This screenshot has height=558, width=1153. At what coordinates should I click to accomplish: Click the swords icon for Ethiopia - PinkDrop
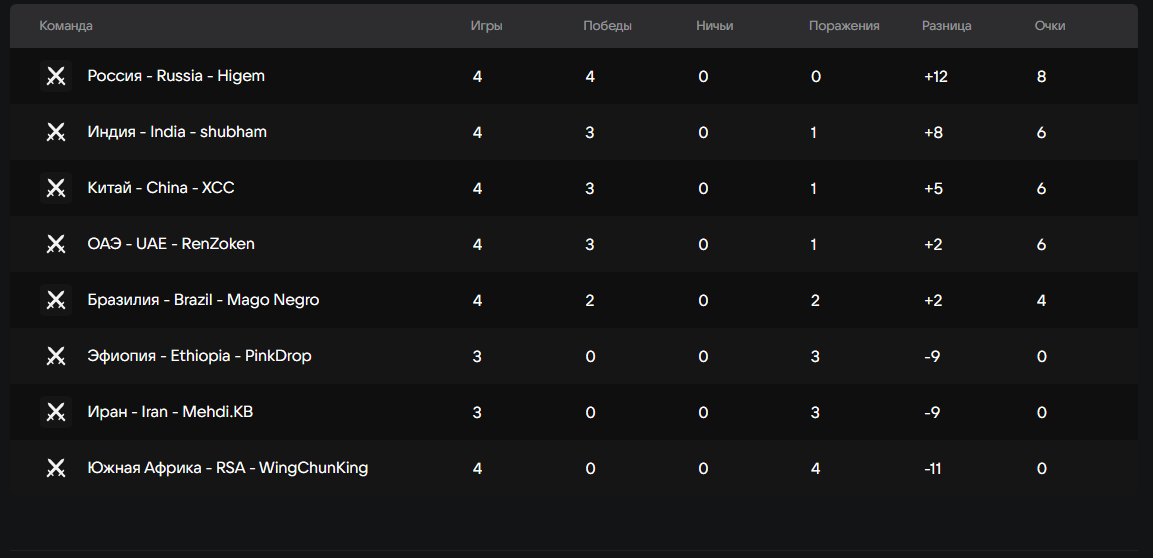click(56, 356)
